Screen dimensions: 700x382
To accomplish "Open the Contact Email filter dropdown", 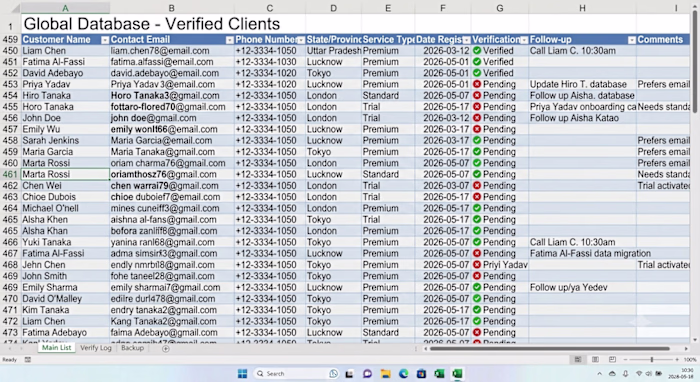I will pos(229,40).
